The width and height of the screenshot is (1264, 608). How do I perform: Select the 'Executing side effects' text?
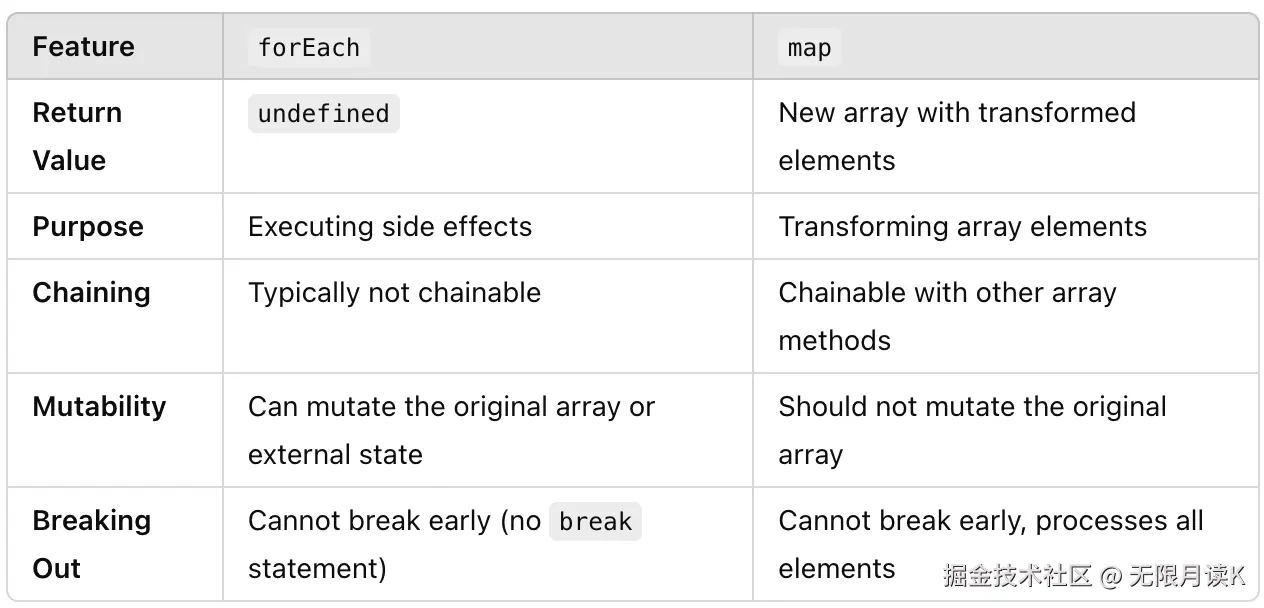point(390,227)
